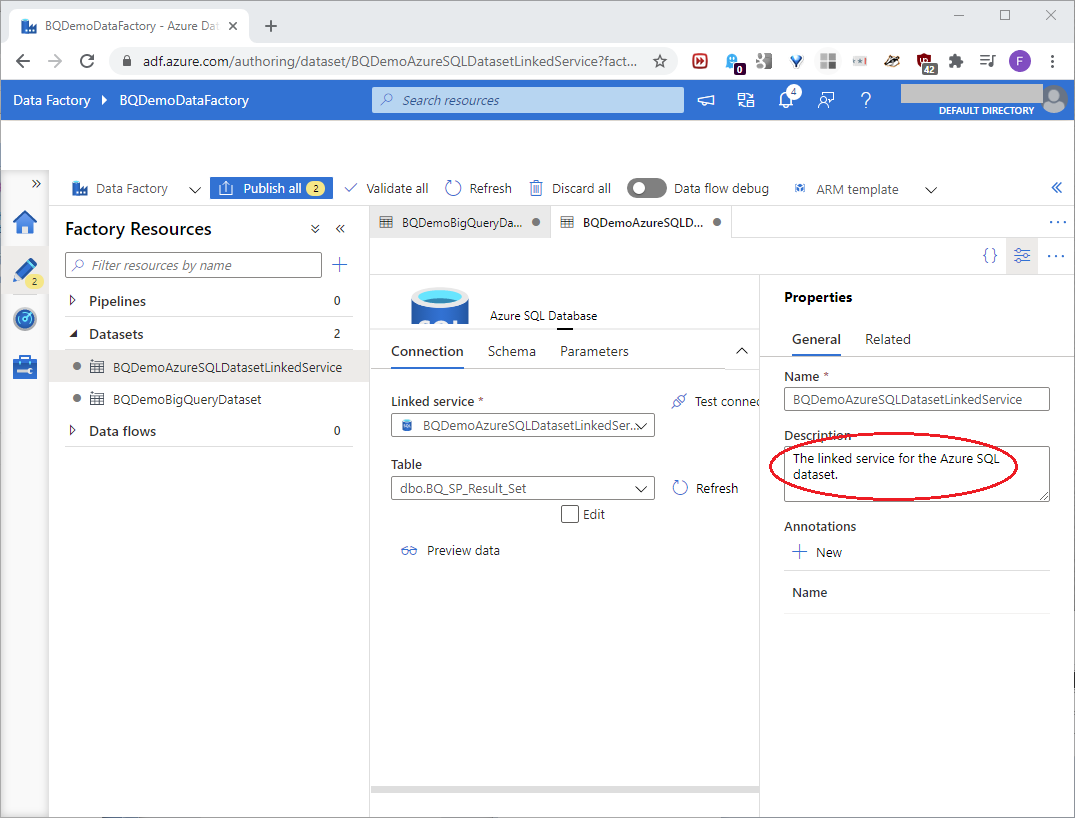Open the Home icon in left sidebar
This screenshot has width=1075, height=818.
(x=24, y=222)
